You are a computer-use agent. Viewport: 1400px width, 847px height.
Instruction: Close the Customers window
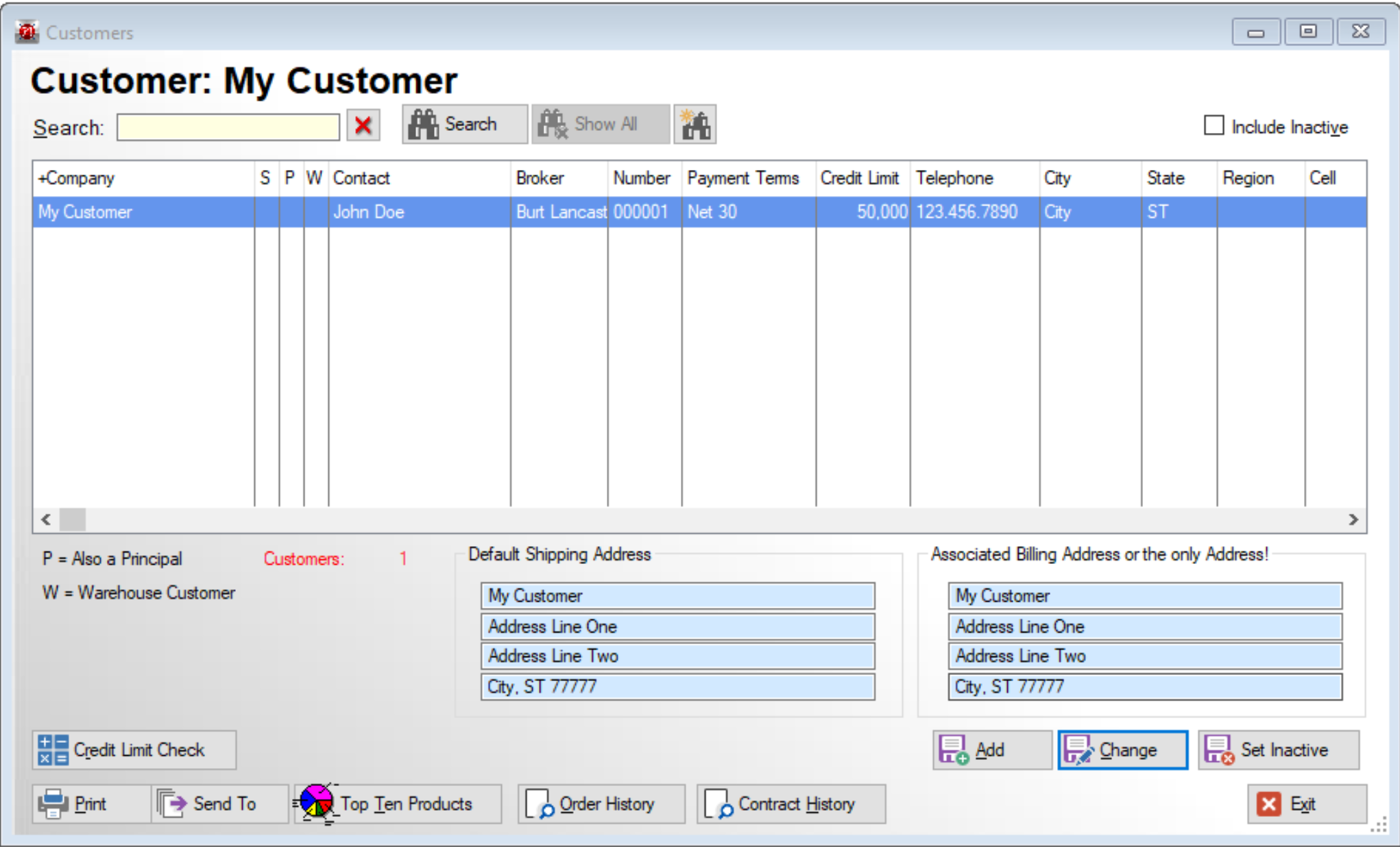(1361, 32)
